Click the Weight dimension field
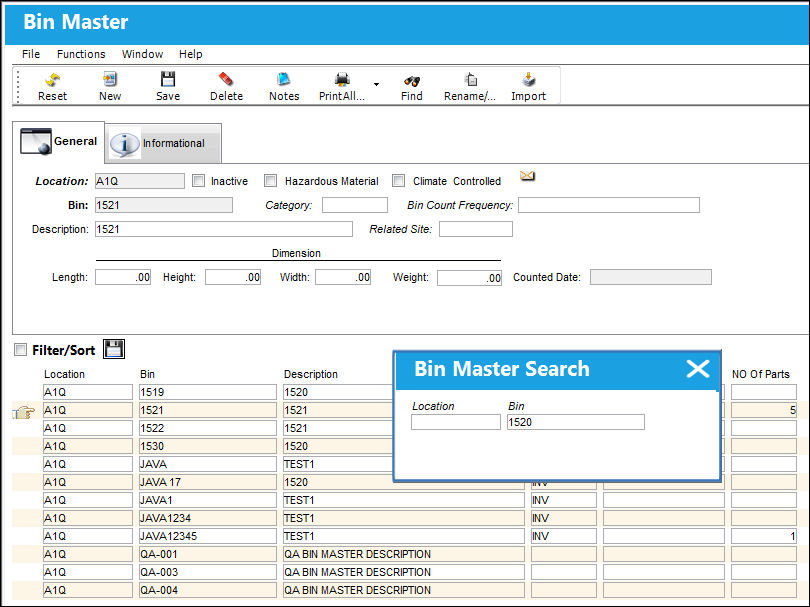810x607 pixels. click(x=469, y=278)
